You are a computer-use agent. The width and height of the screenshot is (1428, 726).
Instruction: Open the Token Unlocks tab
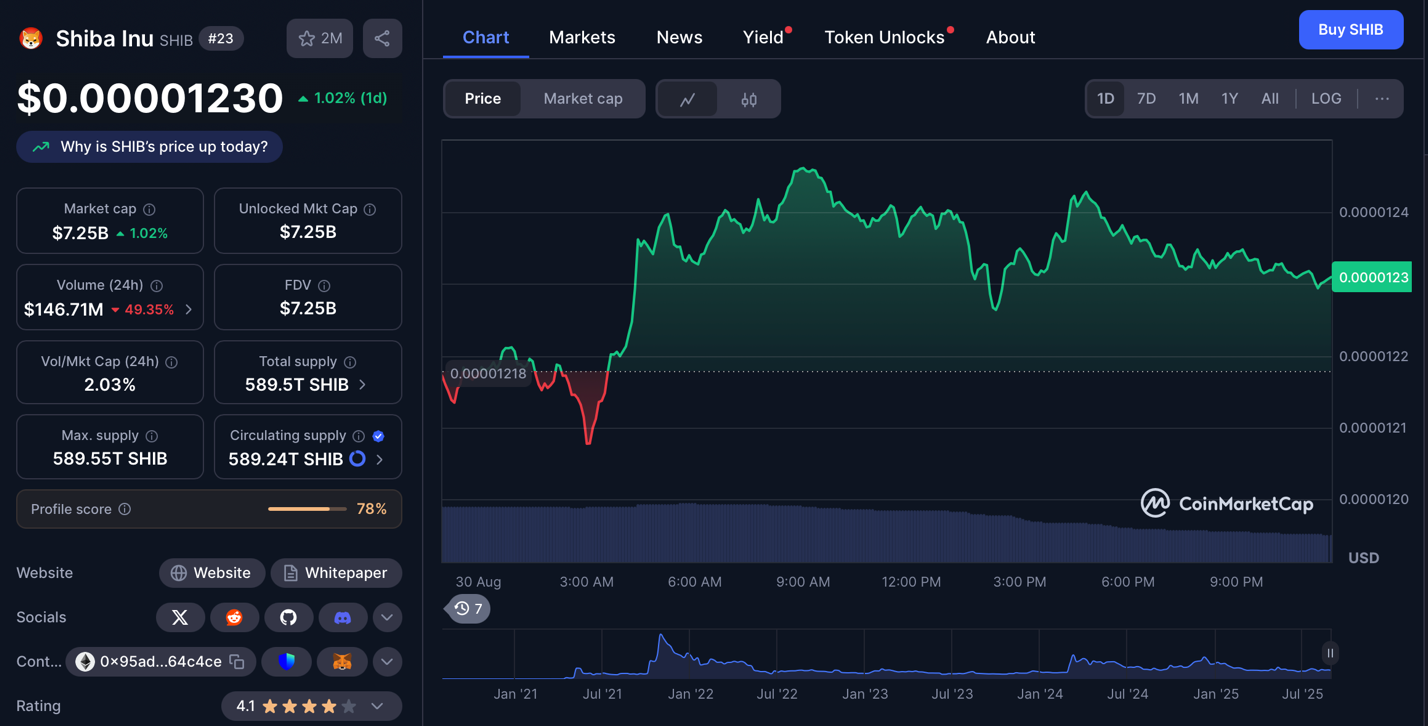point(884,37)
